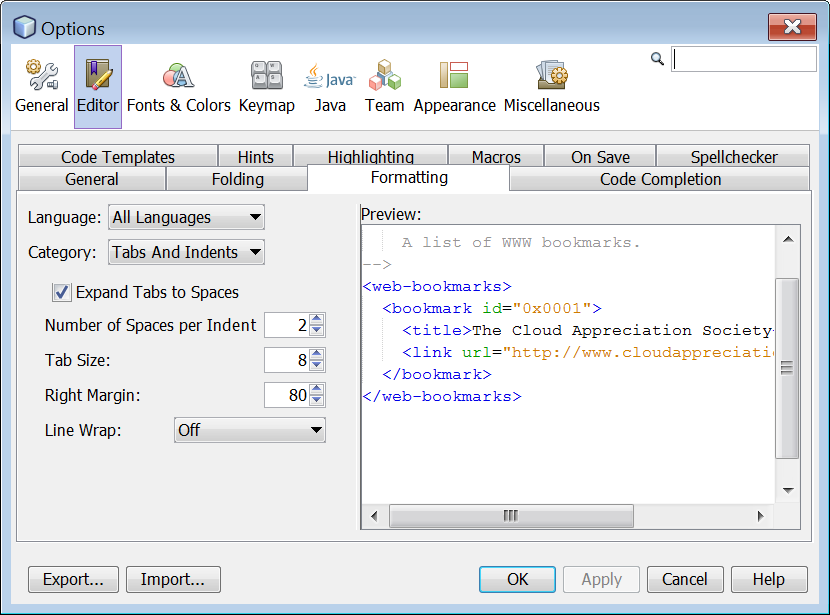
Task: Click 'A list of WWW bookmarks.' comment
Action: tap(520, 242)
